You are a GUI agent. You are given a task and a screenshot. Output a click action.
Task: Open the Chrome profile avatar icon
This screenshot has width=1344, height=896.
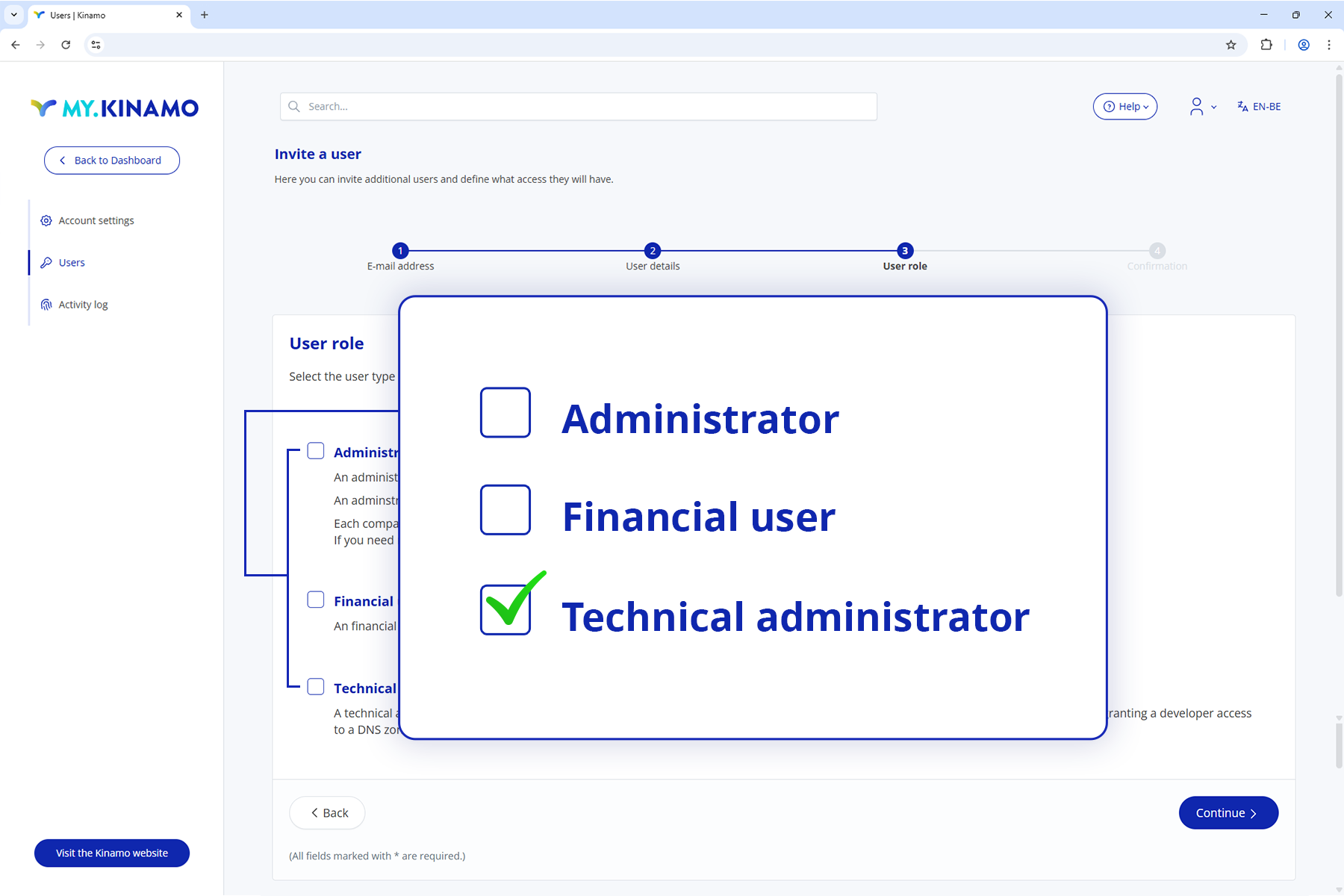point(1304,45)
